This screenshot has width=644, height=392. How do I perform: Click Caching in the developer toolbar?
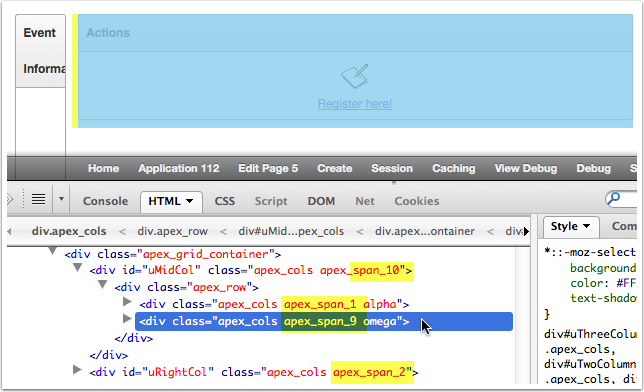click(x=454, y=168)
